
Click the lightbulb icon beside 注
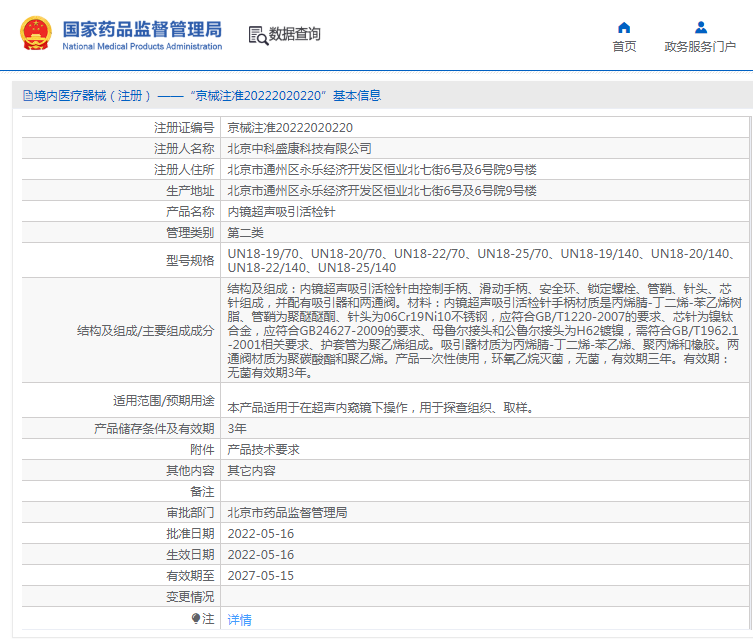pyautogui.click(x=195, y=618)
